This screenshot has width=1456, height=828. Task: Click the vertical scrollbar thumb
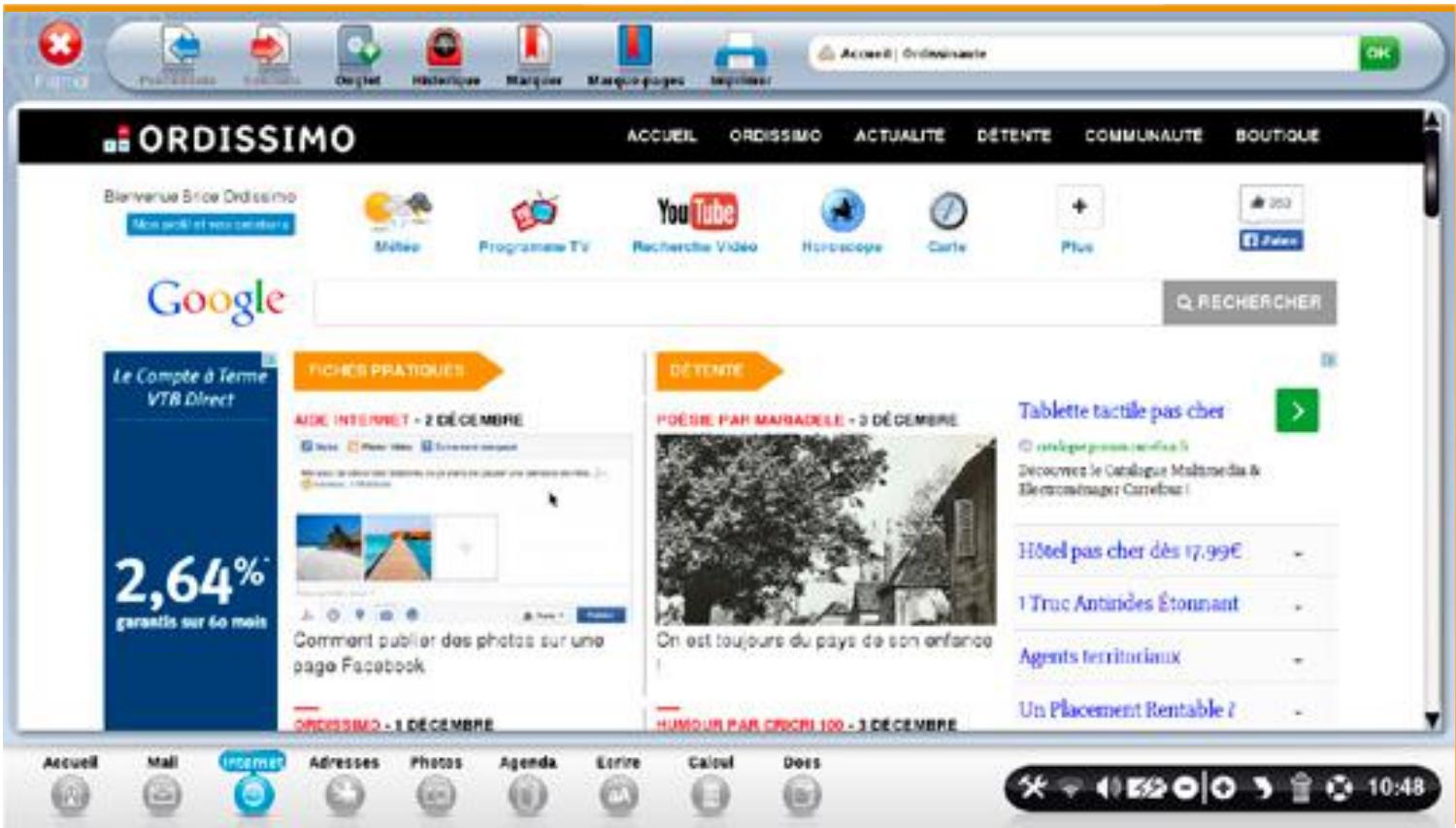[x=1433, y=174]
